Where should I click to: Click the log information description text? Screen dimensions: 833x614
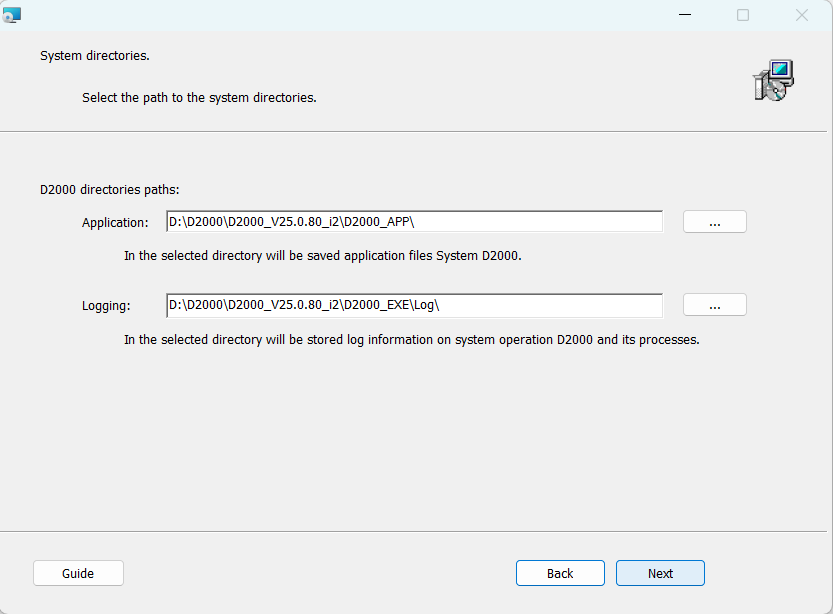coord(411,340)
